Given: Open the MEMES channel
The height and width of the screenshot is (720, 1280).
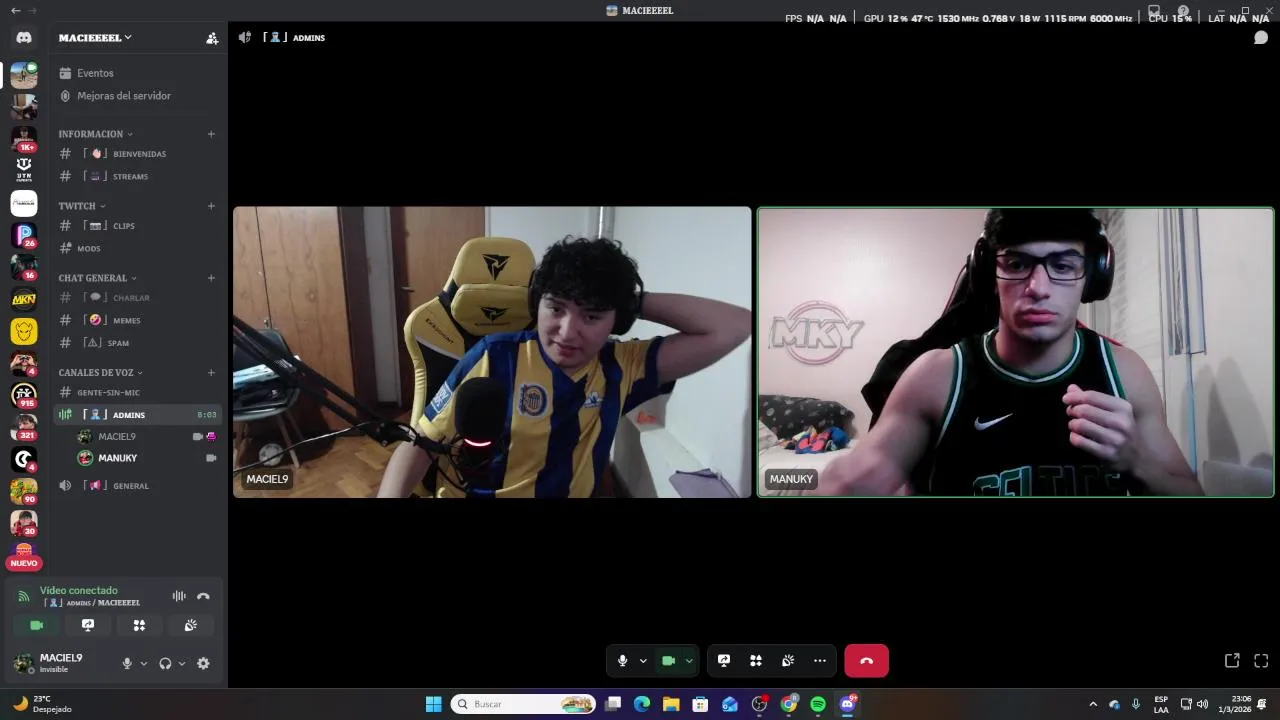Looking at the screenshot, I should (x=138, y=320).
